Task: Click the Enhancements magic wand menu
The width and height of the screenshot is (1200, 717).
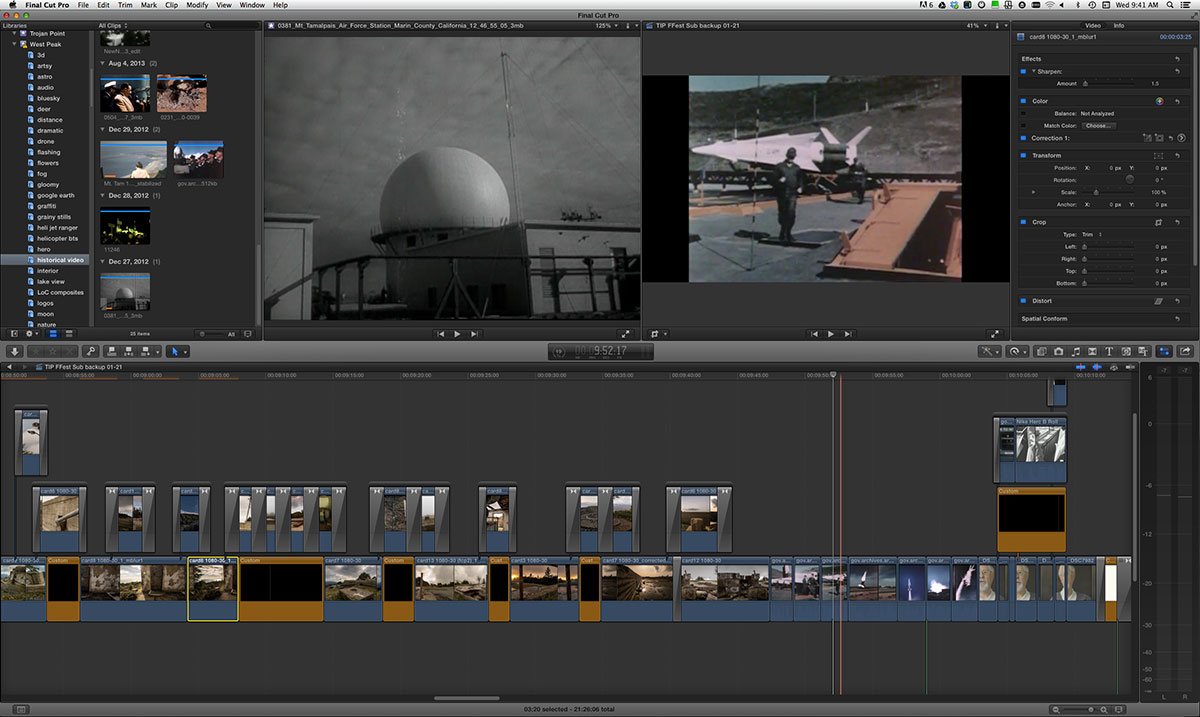Action: [x=990, y=351]
